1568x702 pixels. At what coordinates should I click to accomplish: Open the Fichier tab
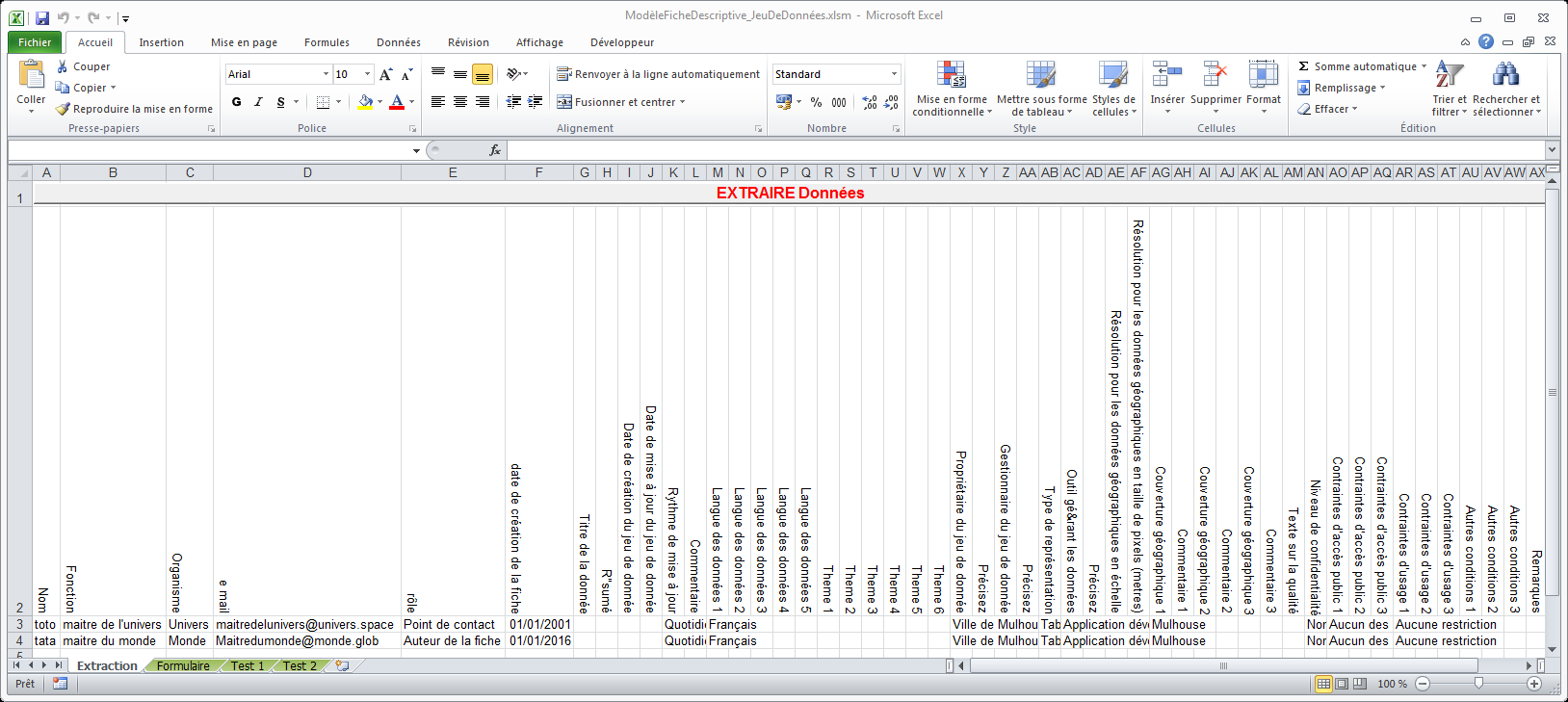(x=35, y=42)
